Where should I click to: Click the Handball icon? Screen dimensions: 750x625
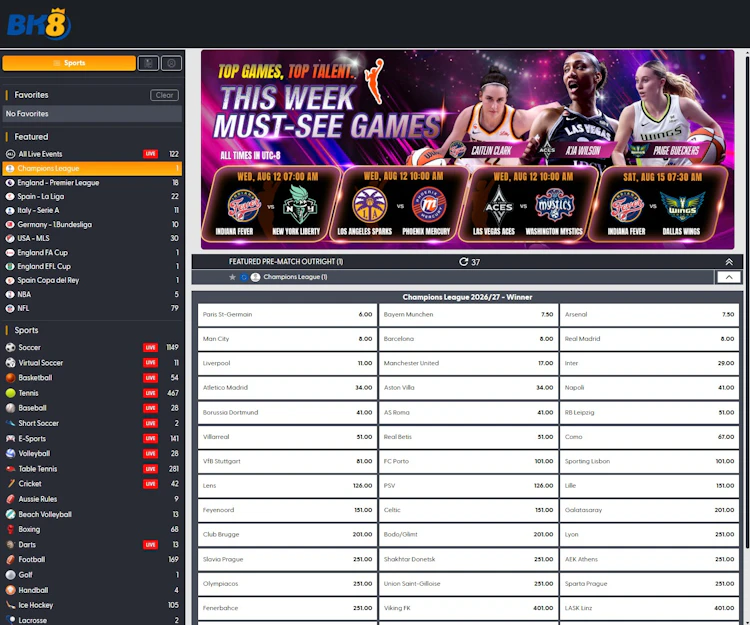pyautogui.click(x=11, y=590)
